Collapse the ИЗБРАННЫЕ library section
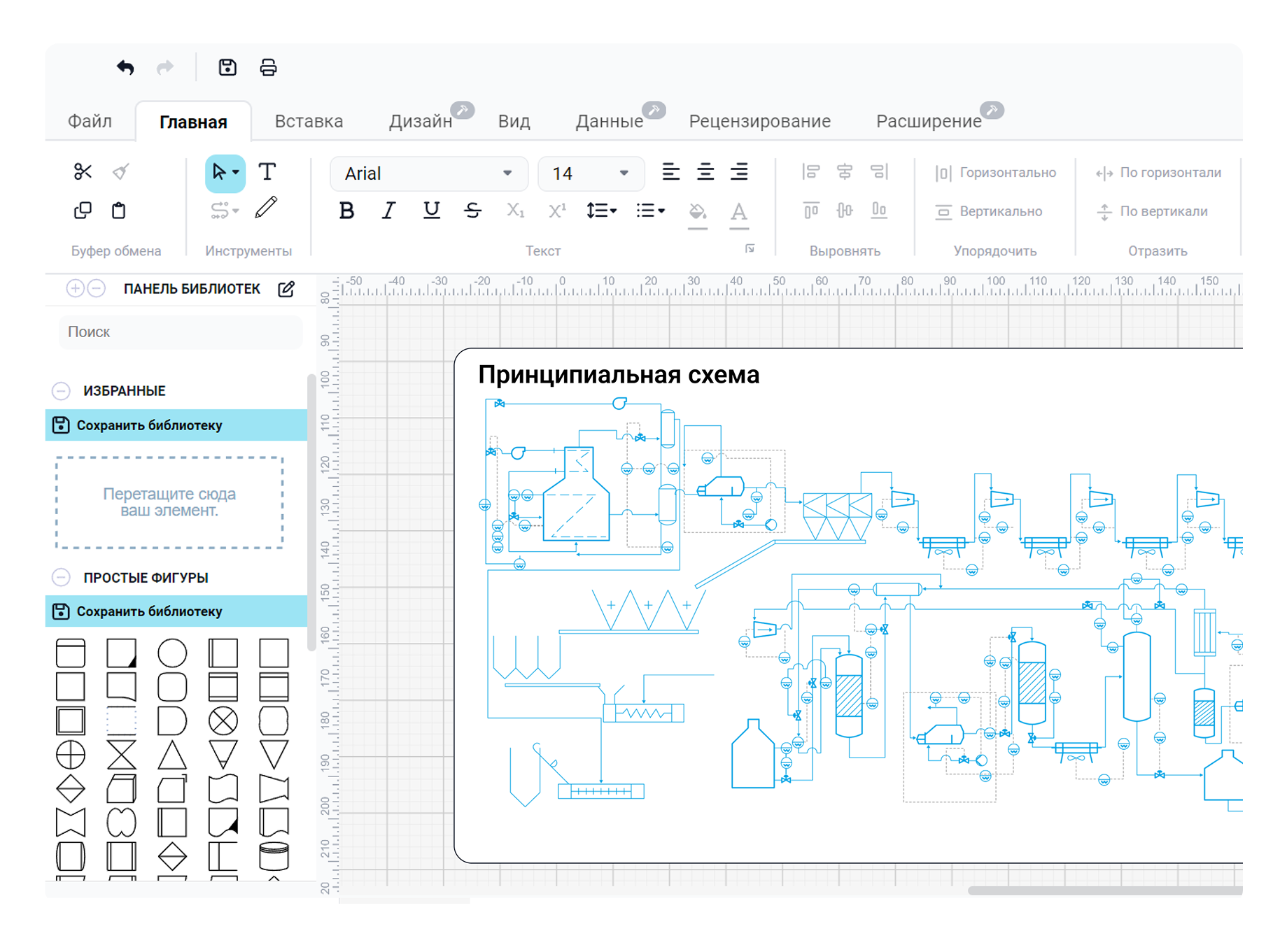1287x952 pixels. pyautogui.click(x=62, y=391)
